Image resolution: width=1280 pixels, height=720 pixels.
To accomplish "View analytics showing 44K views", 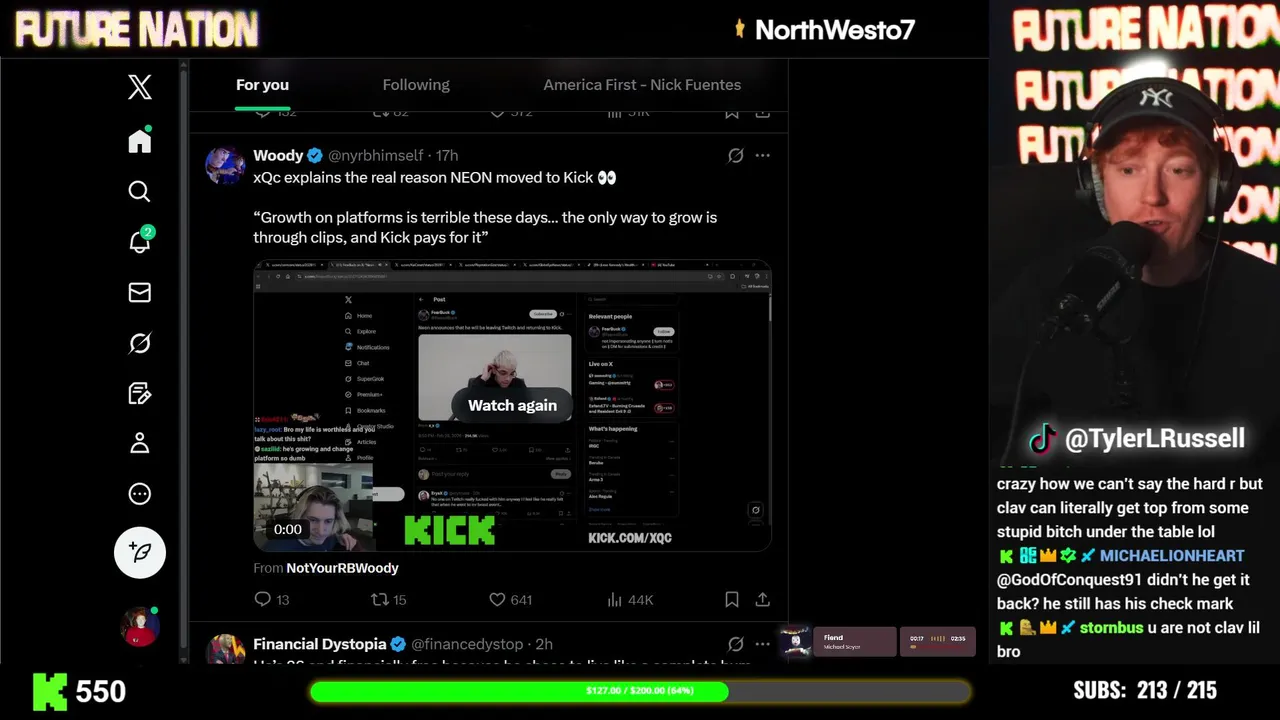I will [x=630, y=599].
